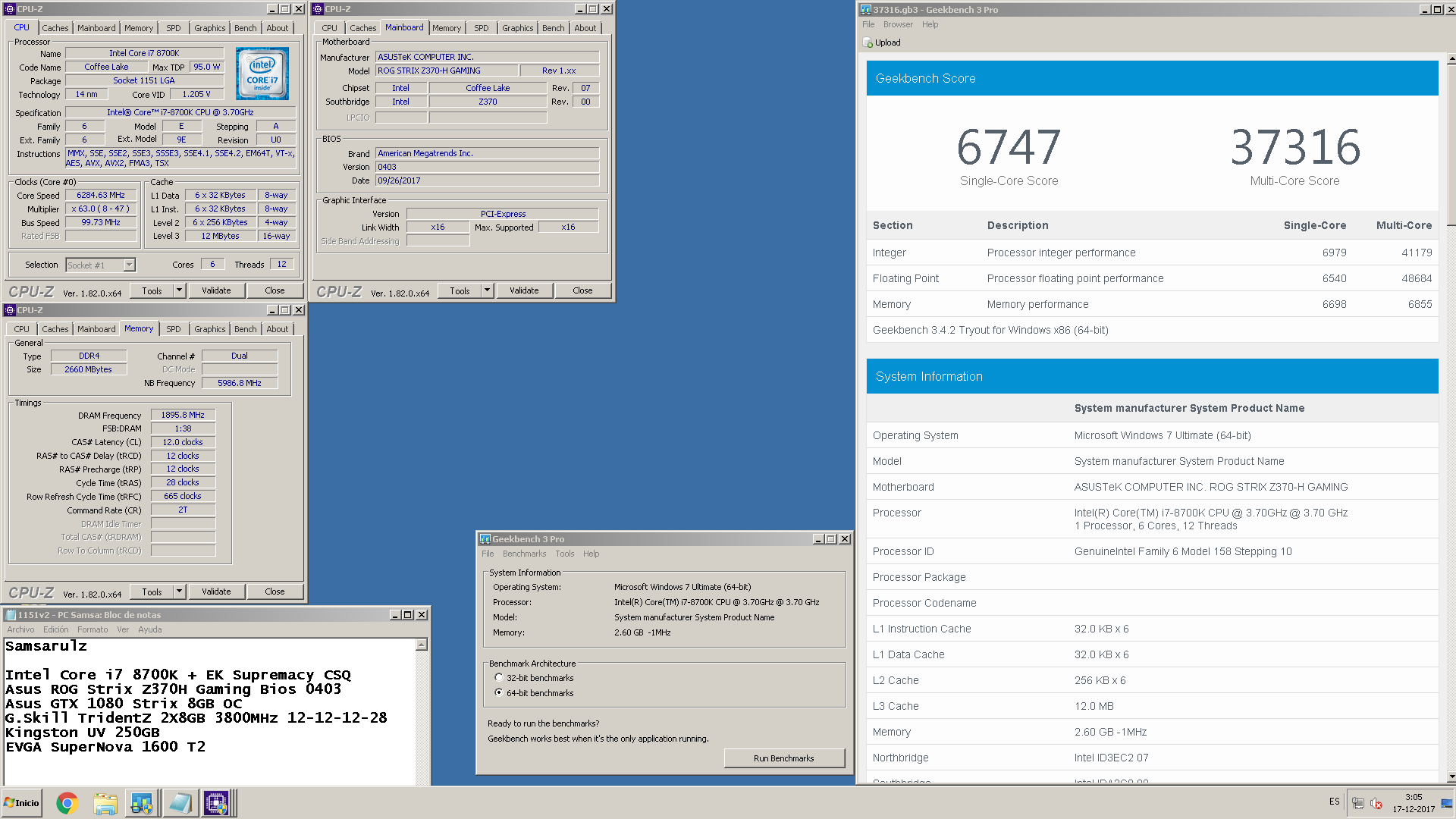Open the Graphics tab in top-left CPU-Z
Viewport: 1456px width, 819px height.
210,28
